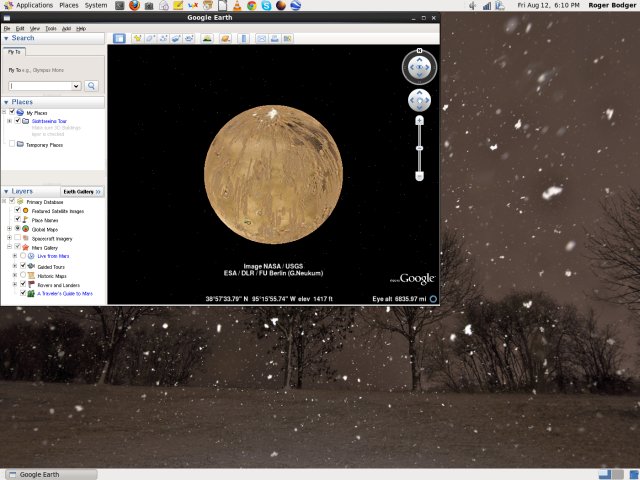Open the Live from Mars link
640x480 pixels.
click(53, 256)
